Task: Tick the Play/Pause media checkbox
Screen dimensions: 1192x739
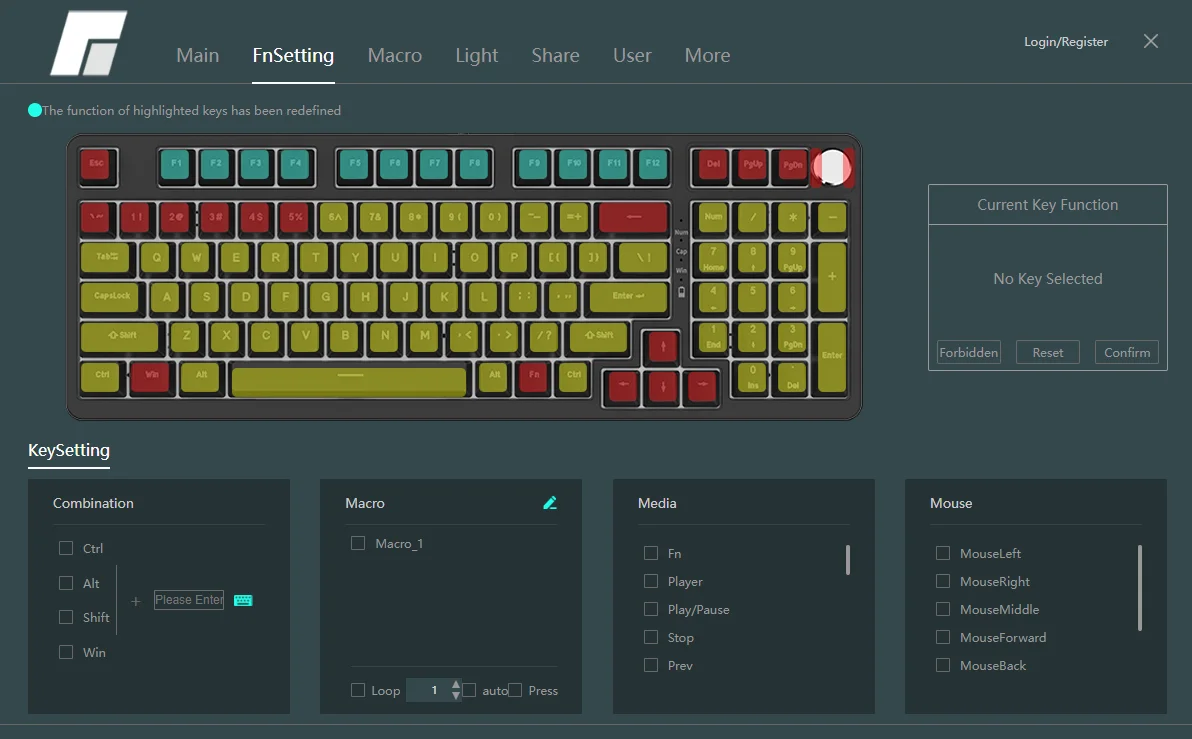Action: tap(651, 609)
